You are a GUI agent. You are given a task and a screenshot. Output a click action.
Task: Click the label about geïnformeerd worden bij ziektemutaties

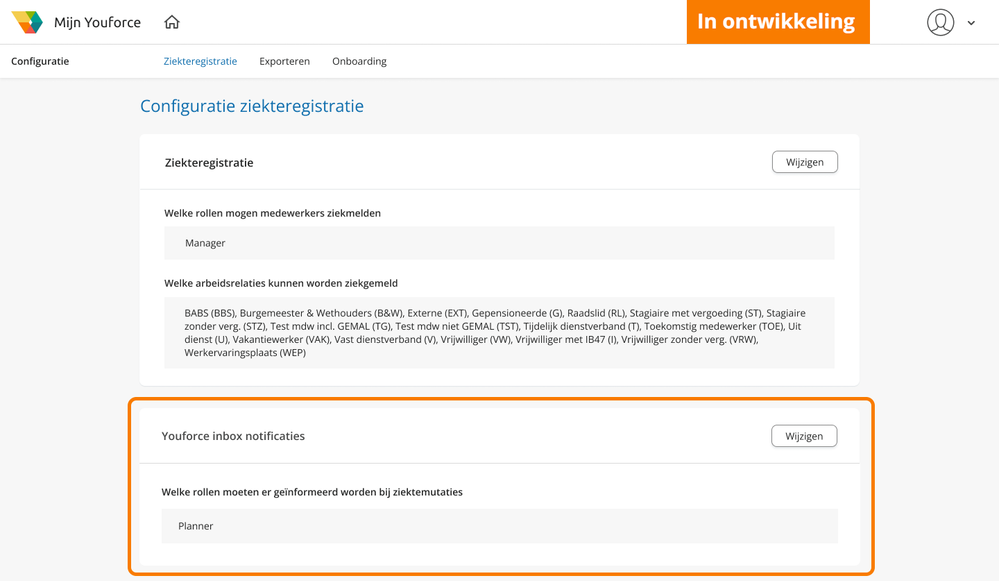point(312,492)
